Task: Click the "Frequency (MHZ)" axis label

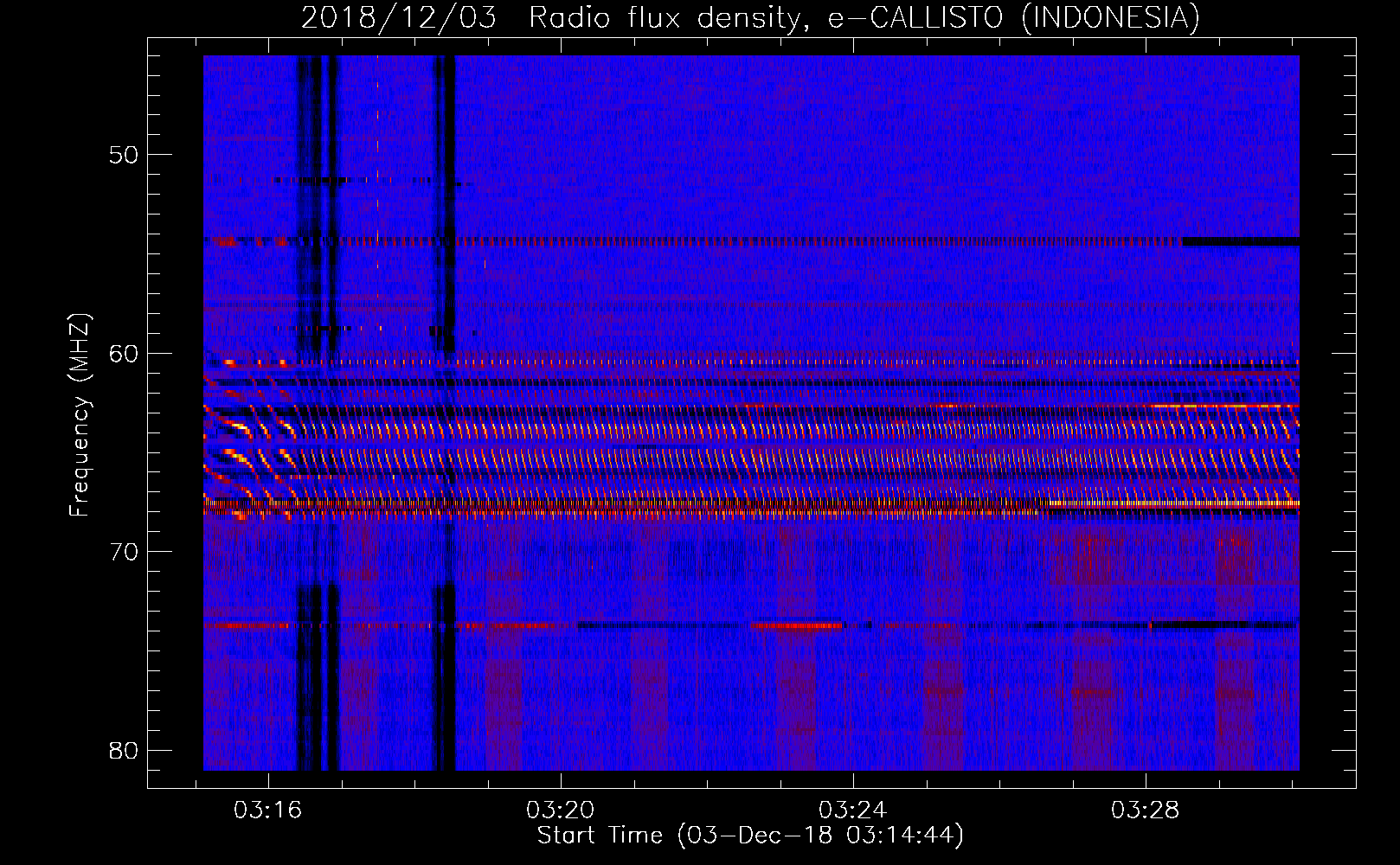Action: [x=80, y=415]
